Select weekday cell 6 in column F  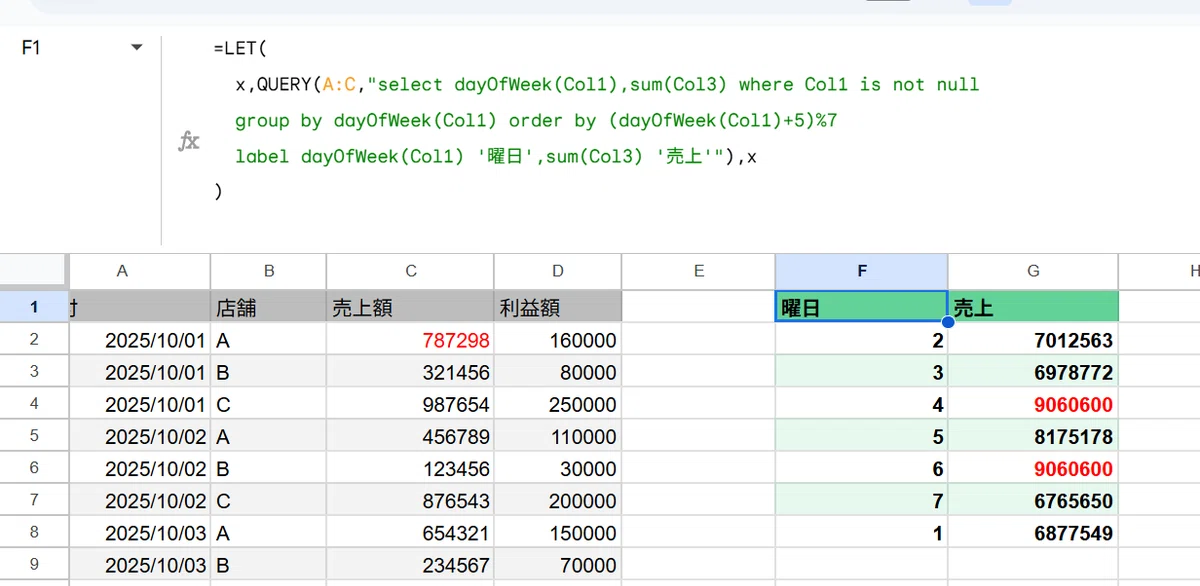[862, 468]
